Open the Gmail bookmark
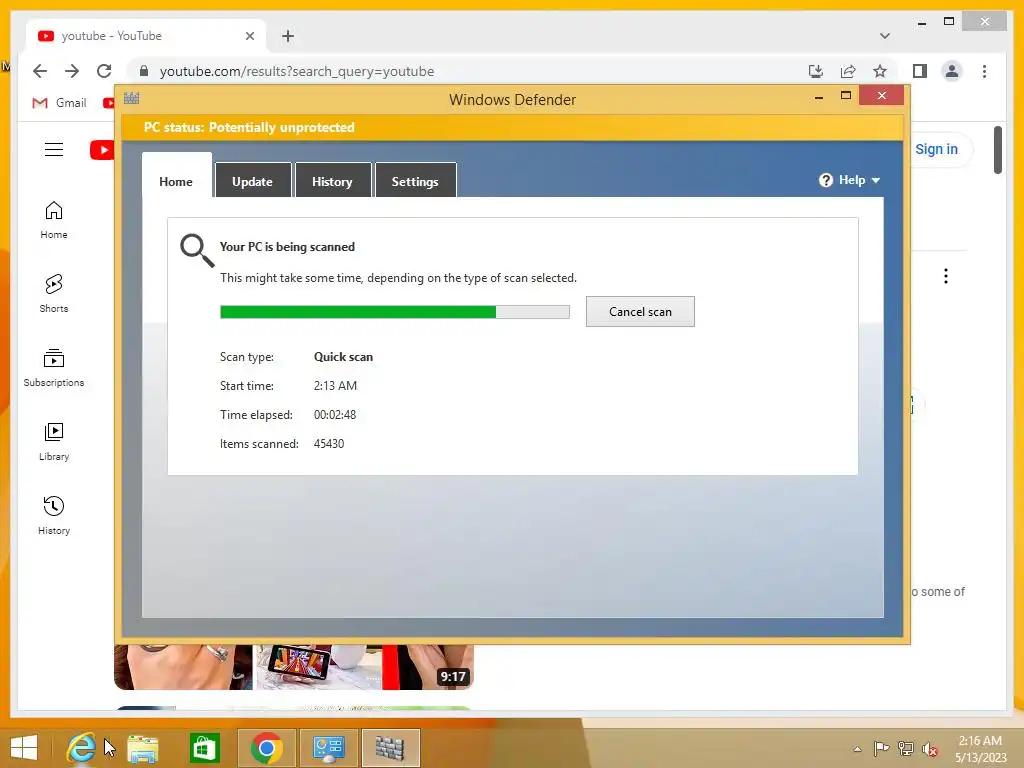This screenshot has width=1024, height=768. [x=59, y=103]
